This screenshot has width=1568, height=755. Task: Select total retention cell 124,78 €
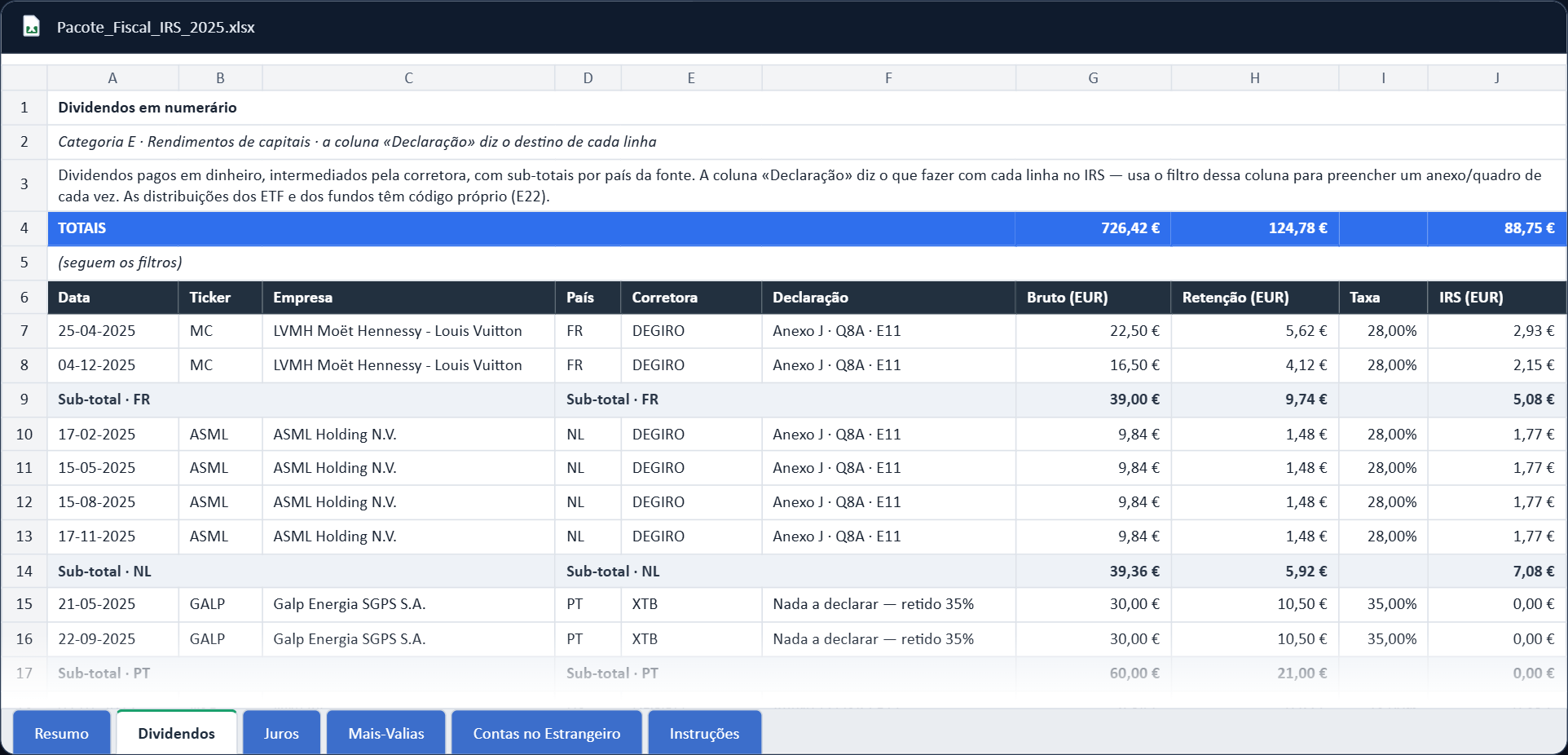[x=1255, y=228]
